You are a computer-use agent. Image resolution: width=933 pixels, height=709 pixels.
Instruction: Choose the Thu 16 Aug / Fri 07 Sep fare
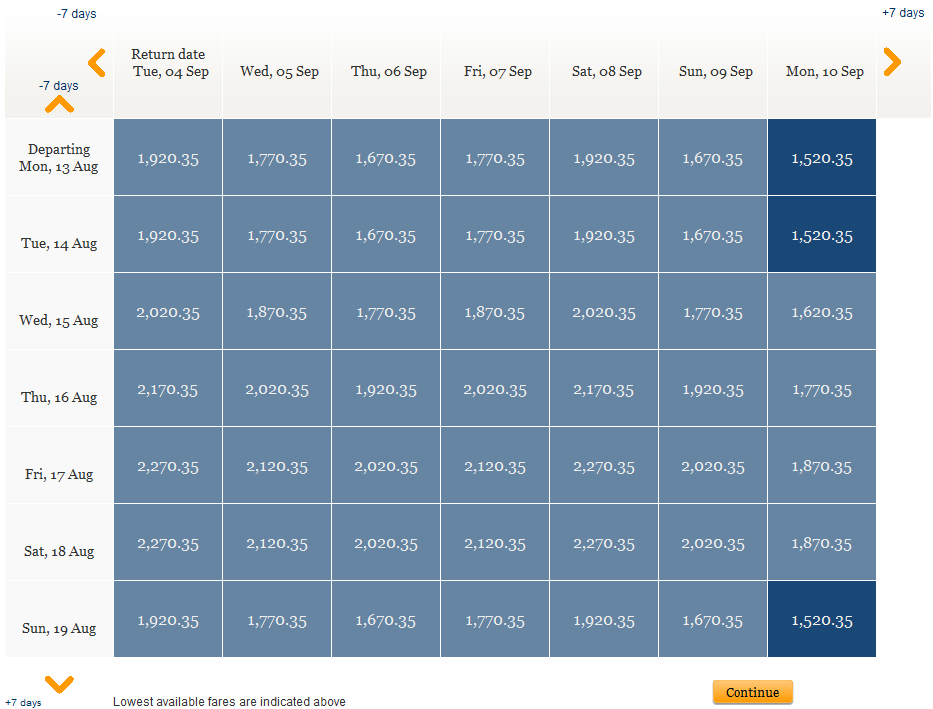coord(495,389)
